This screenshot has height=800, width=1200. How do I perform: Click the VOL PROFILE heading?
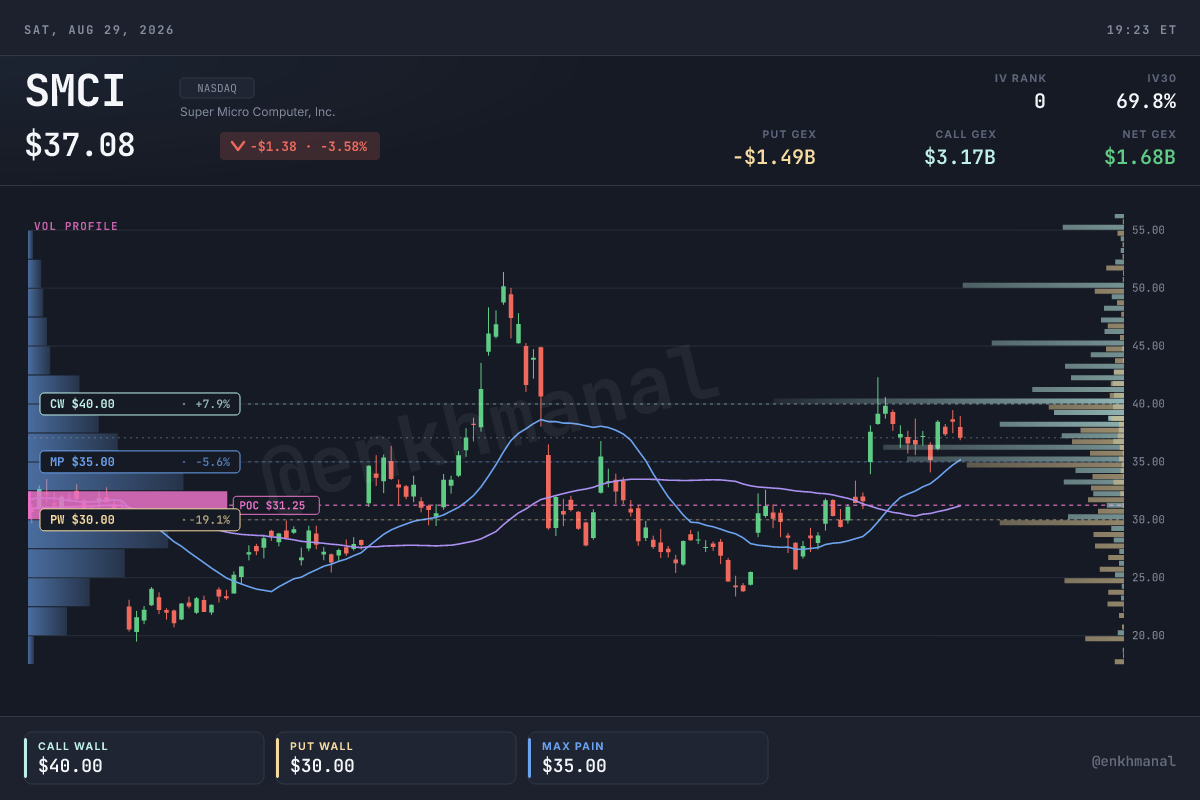point(76,227)
